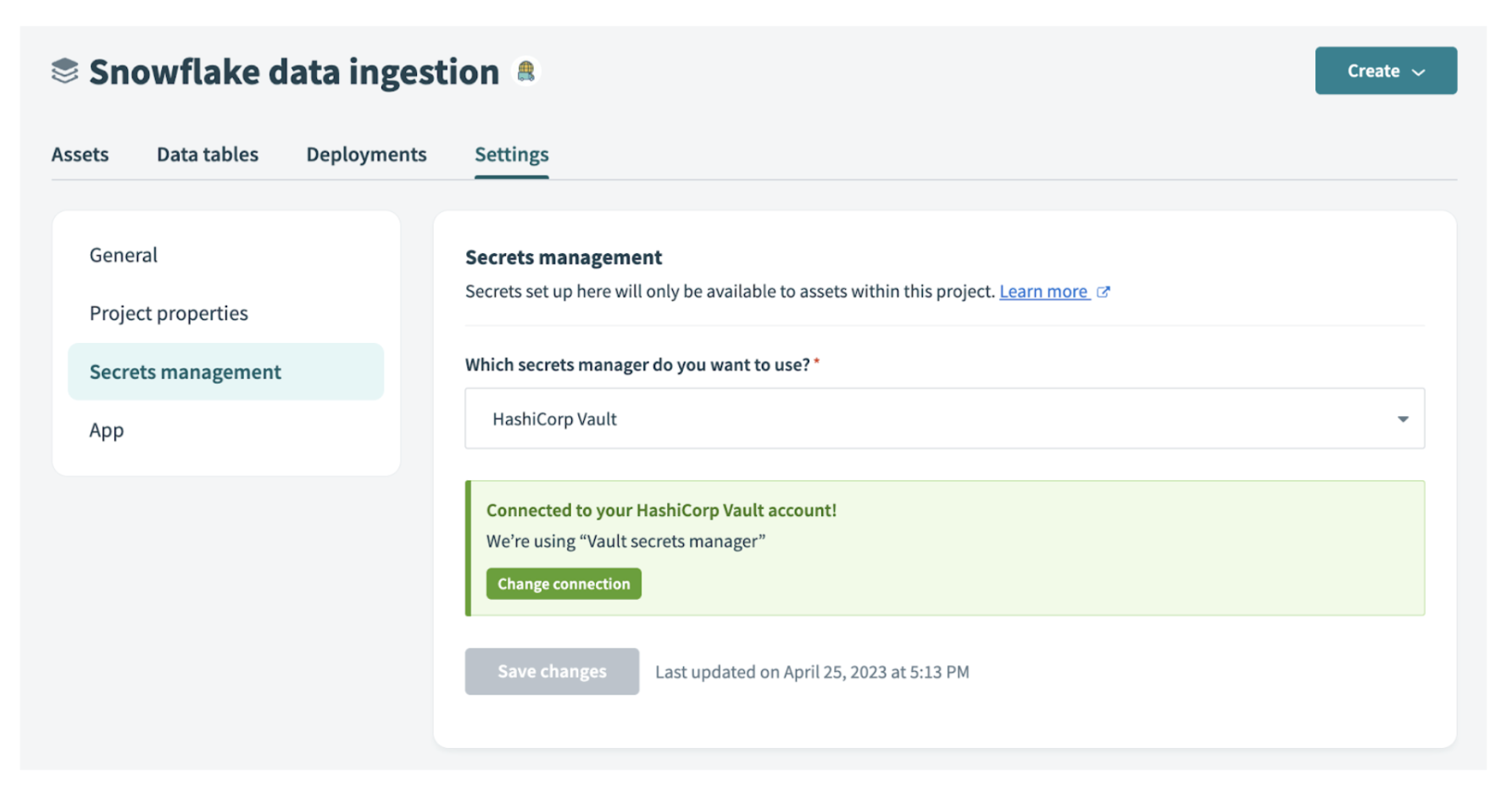Select the Settings tab
Viewport: 1512px width, 793px height.
pyautogui.click(x=511, y=154)
